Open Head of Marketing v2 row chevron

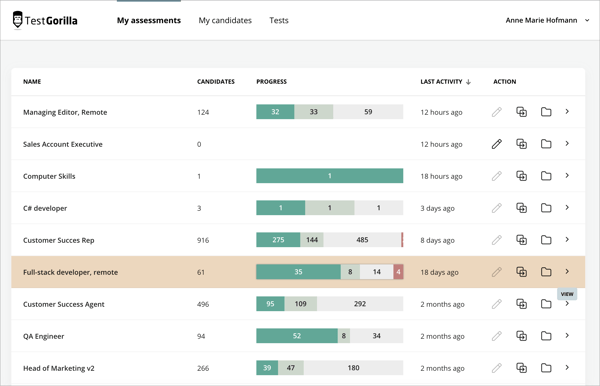(x=567, y=368)
